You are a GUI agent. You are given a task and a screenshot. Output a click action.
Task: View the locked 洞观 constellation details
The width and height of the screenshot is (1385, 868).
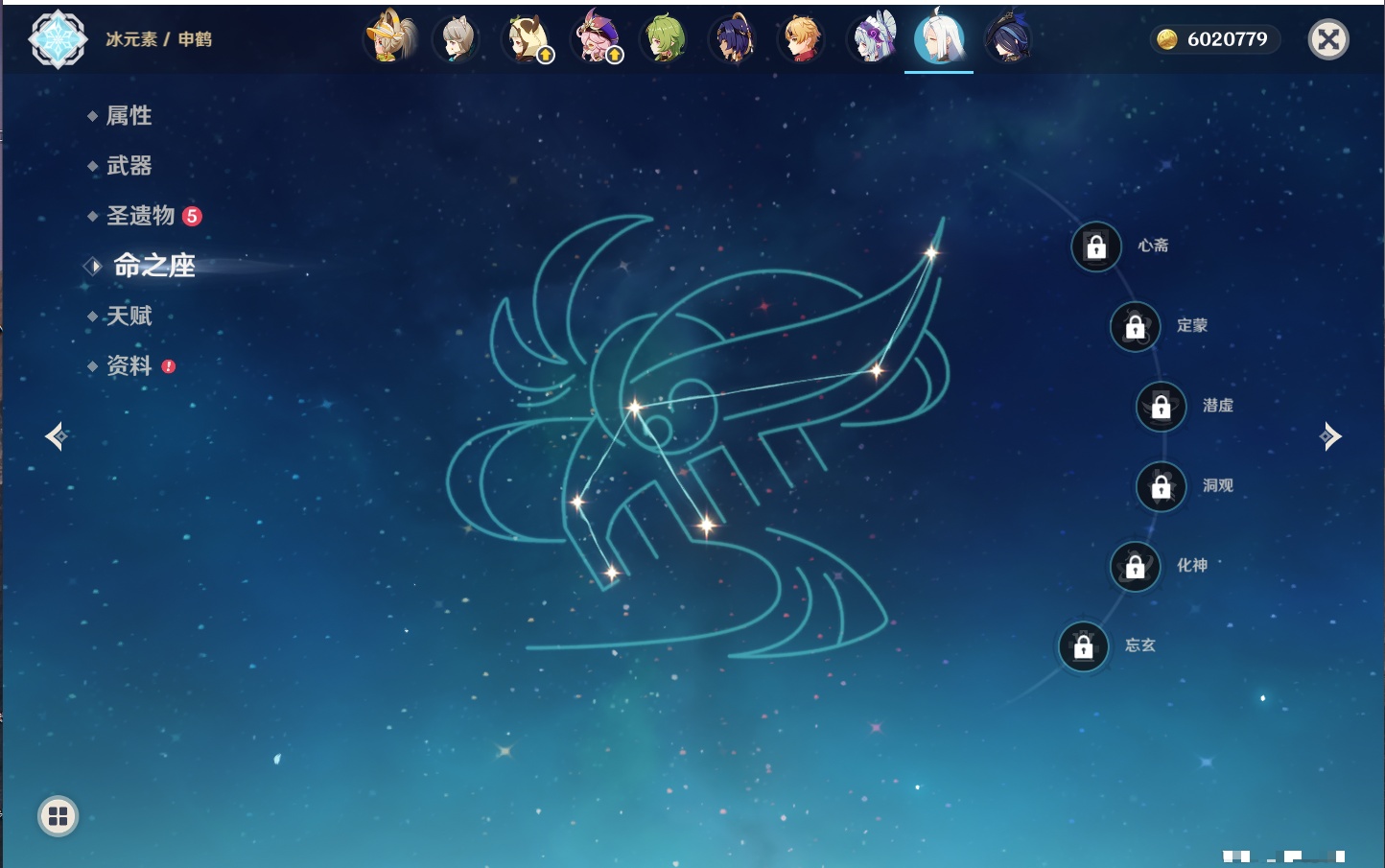point(1161,487)
